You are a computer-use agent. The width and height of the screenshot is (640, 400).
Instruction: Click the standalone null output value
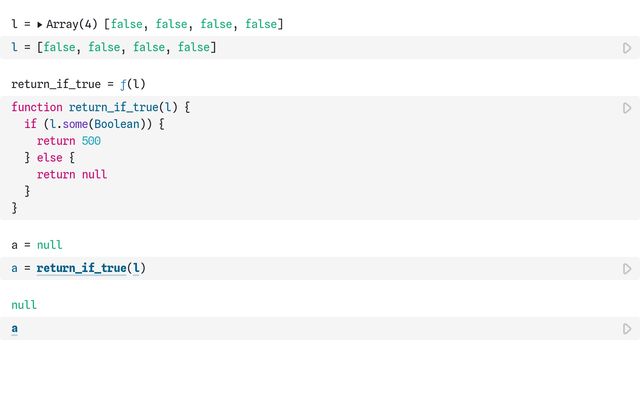tap(24, 304)
